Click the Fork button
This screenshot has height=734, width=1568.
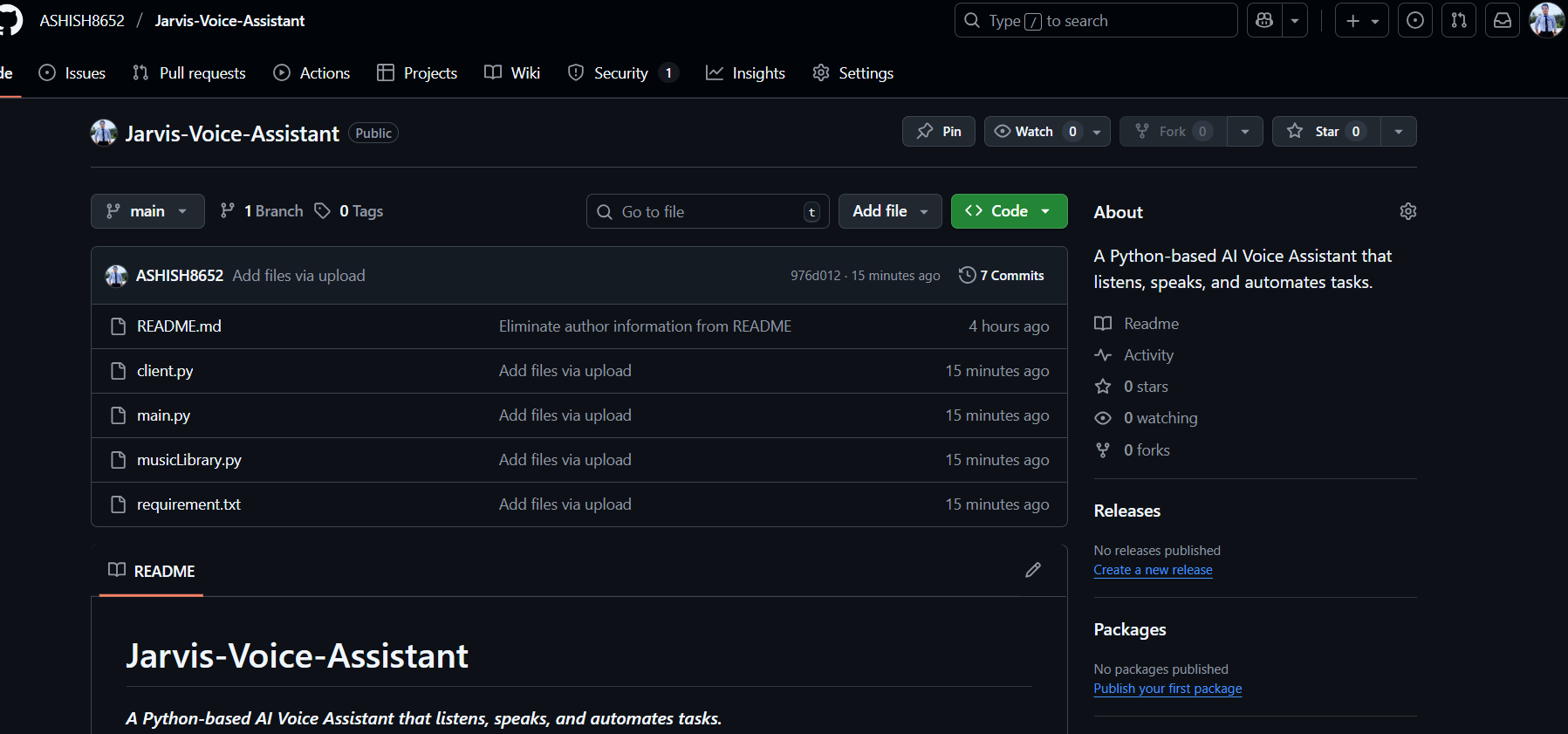point(1173,132)
